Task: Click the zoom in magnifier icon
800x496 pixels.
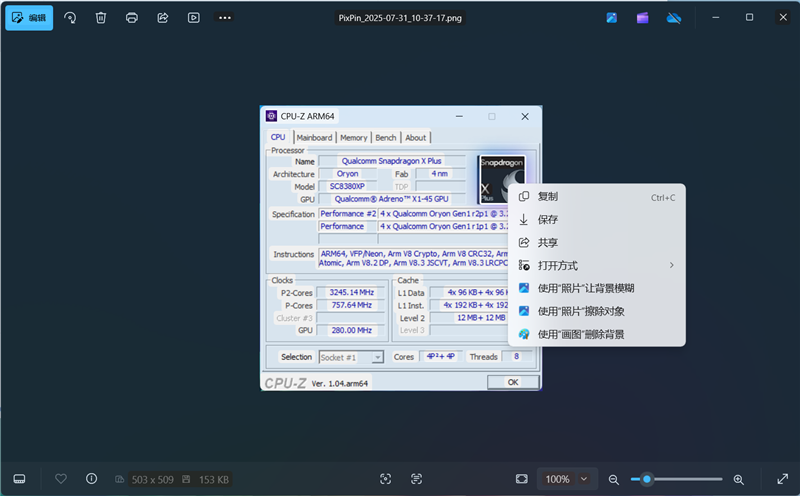Action: point(738,479)
